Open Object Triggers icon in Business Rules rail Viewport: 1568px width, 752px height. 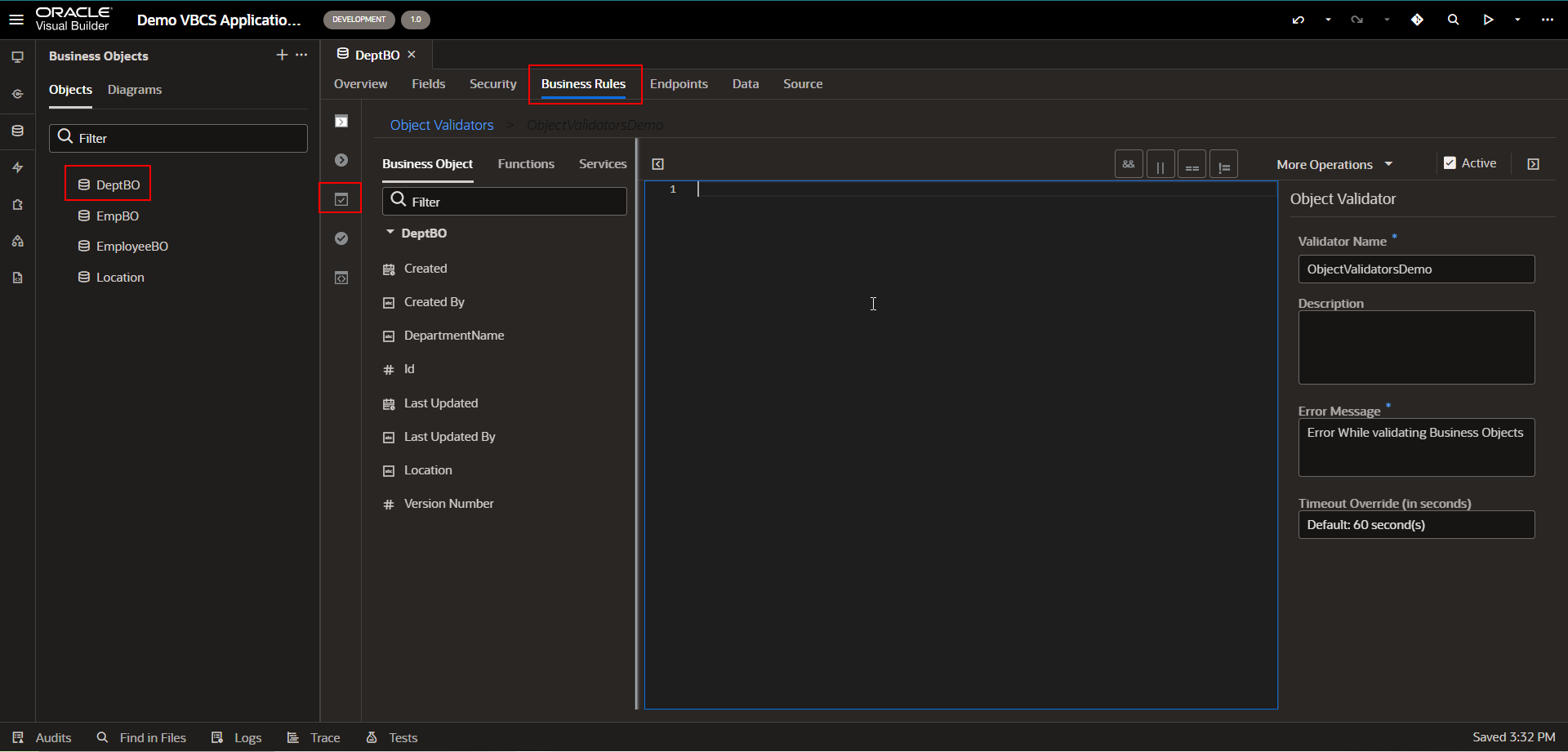pyautogui.click(x=341, y=122)
